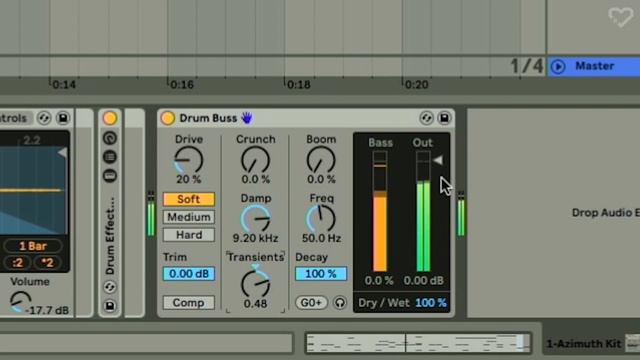Click the Out level triangle handle
Viewport: 640px width, 360px height.
[x=438, y=160]
